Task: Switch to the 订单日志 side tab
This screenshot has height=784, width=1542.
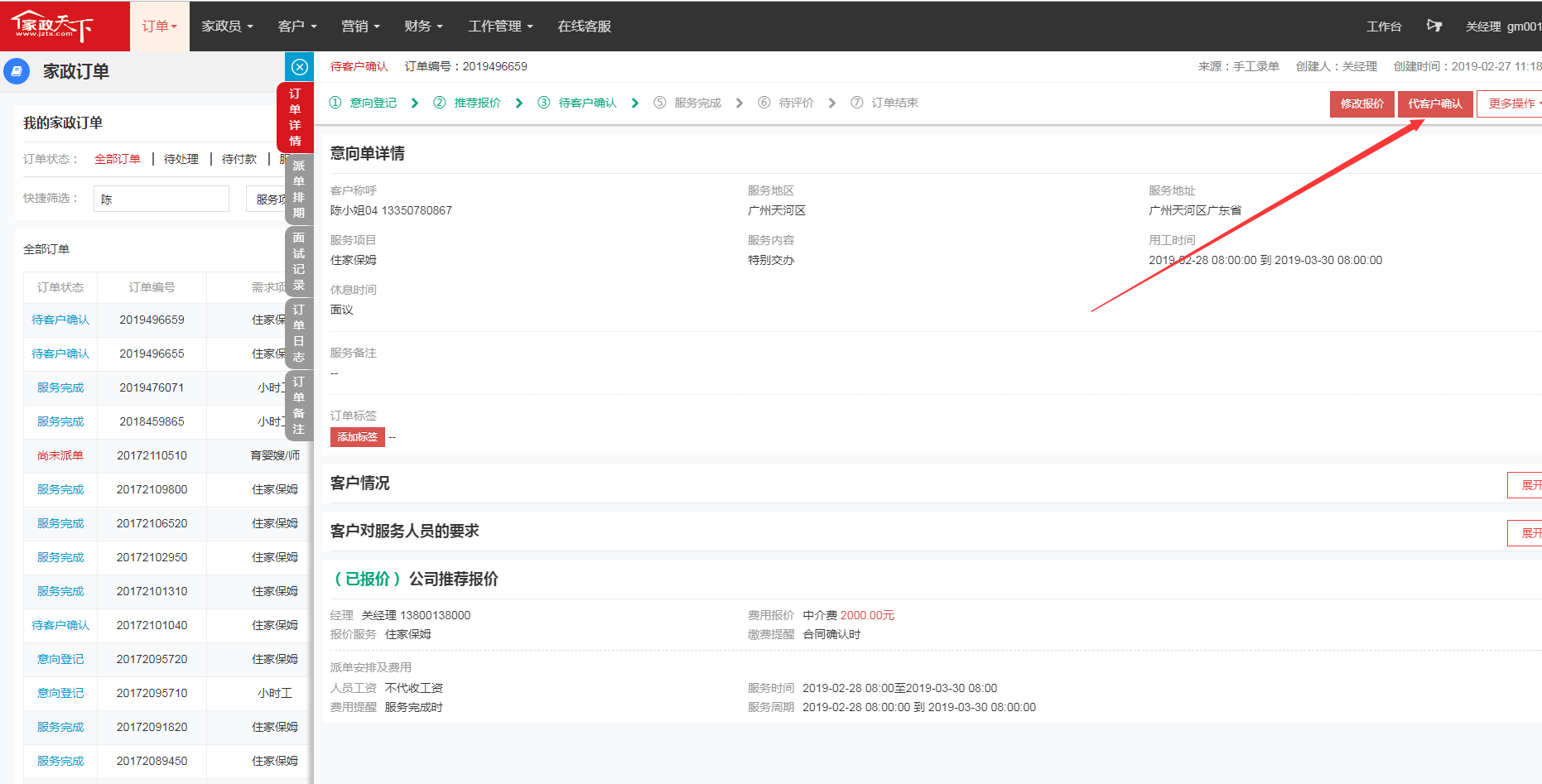Action: point(299,333)
